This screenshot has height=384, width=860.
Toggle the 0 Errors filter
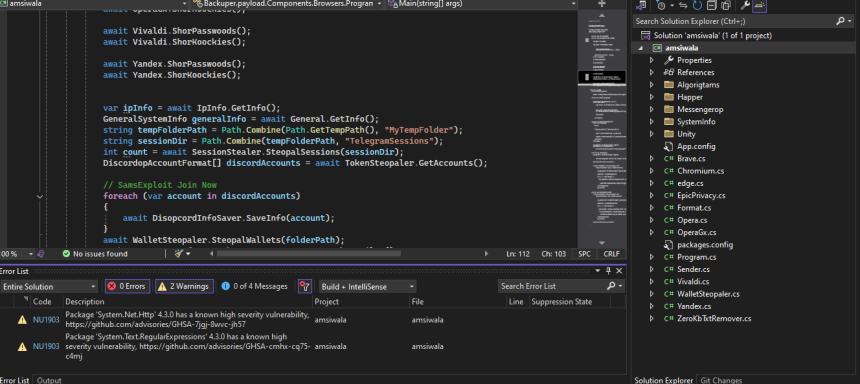[127, 286]
